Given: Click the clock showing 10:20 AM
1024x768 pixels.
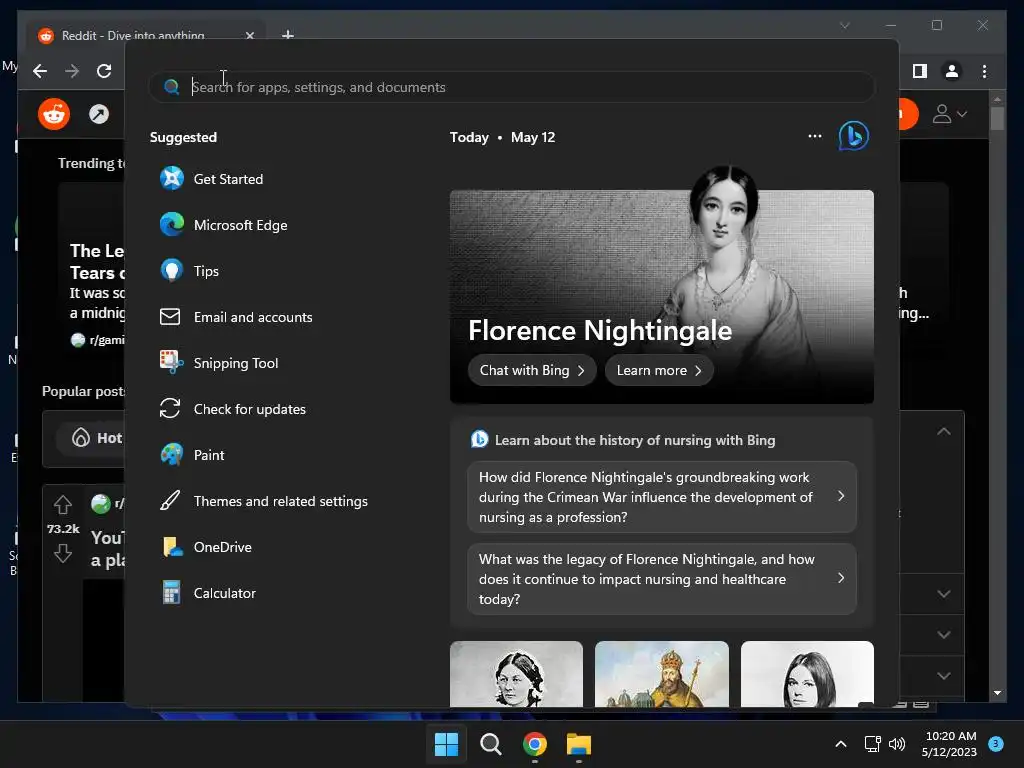Looking at the screenshot, I should click(x=949, y=744).
